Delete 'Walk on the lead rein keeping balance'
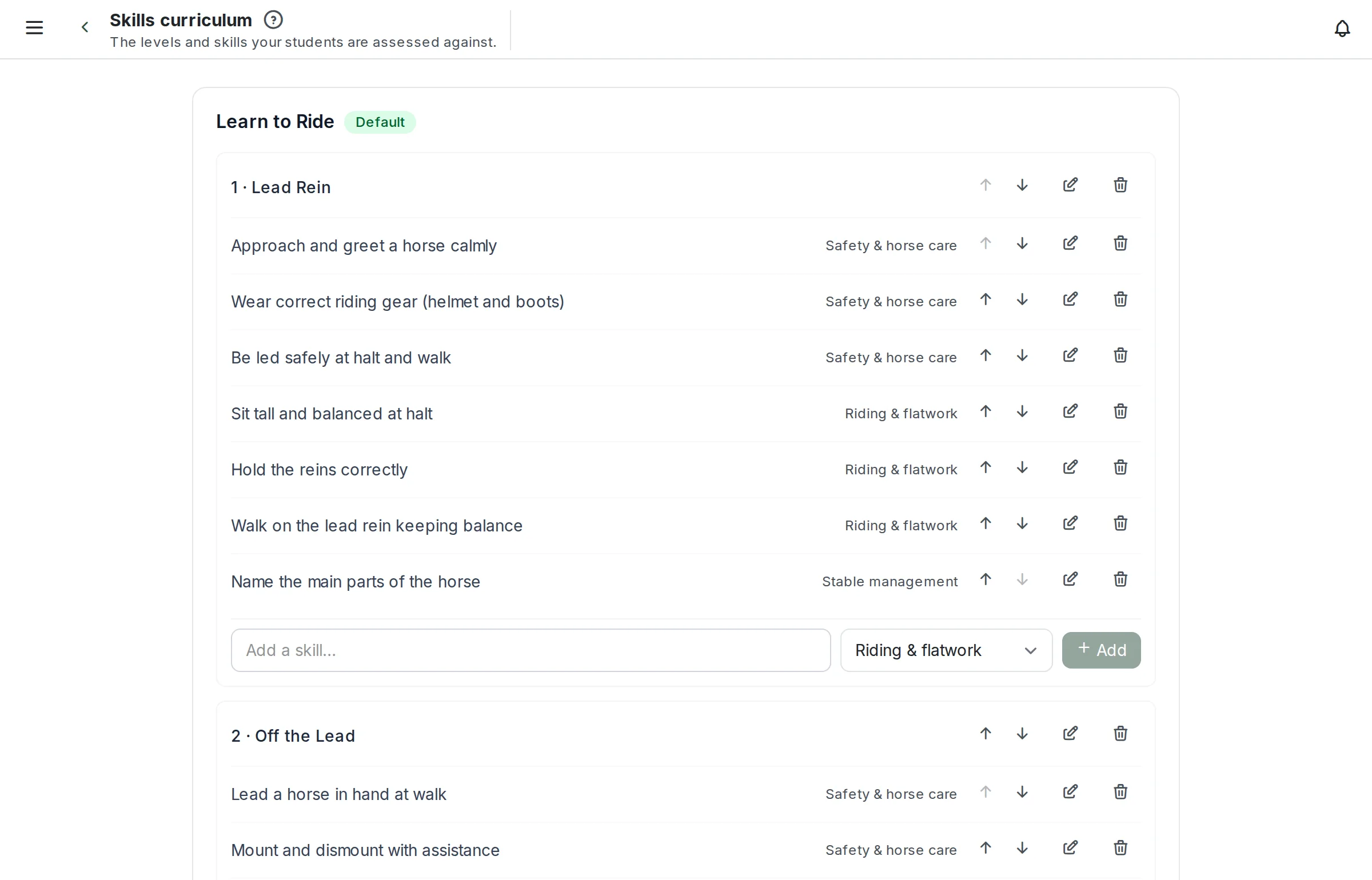 [1120, 523]
